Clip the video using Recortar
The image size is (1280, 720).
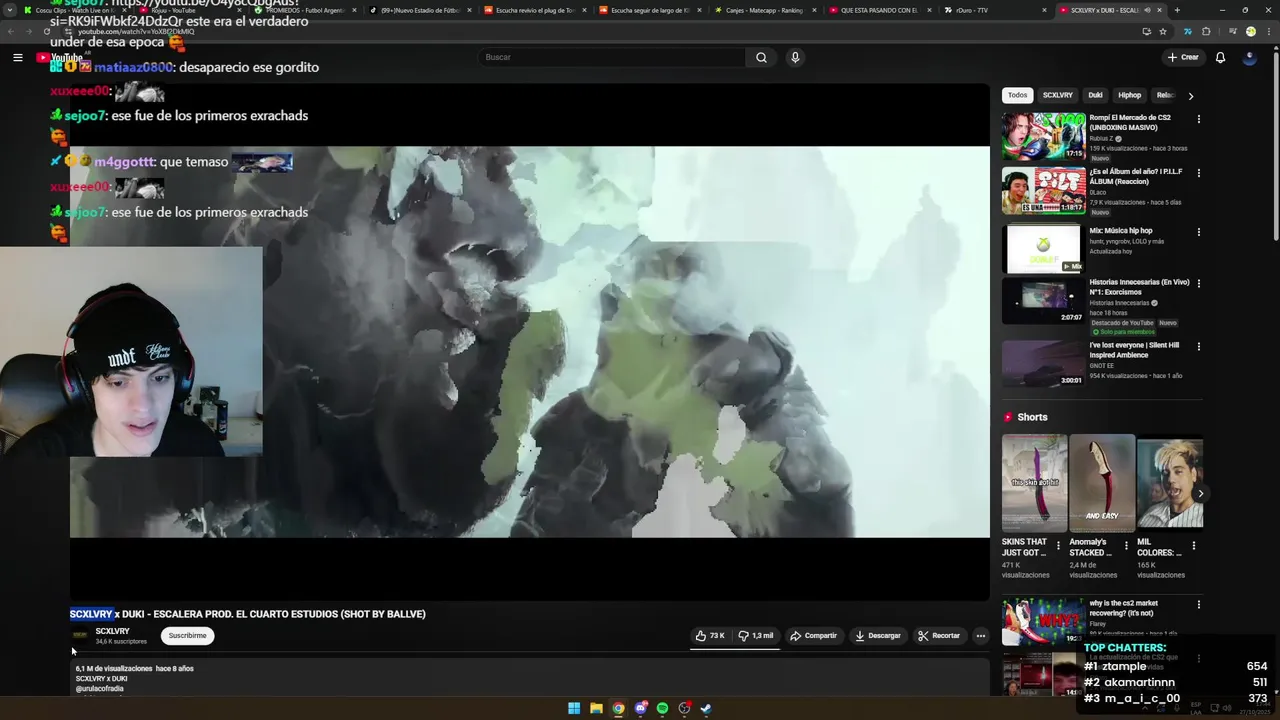[x=939, y=635]
